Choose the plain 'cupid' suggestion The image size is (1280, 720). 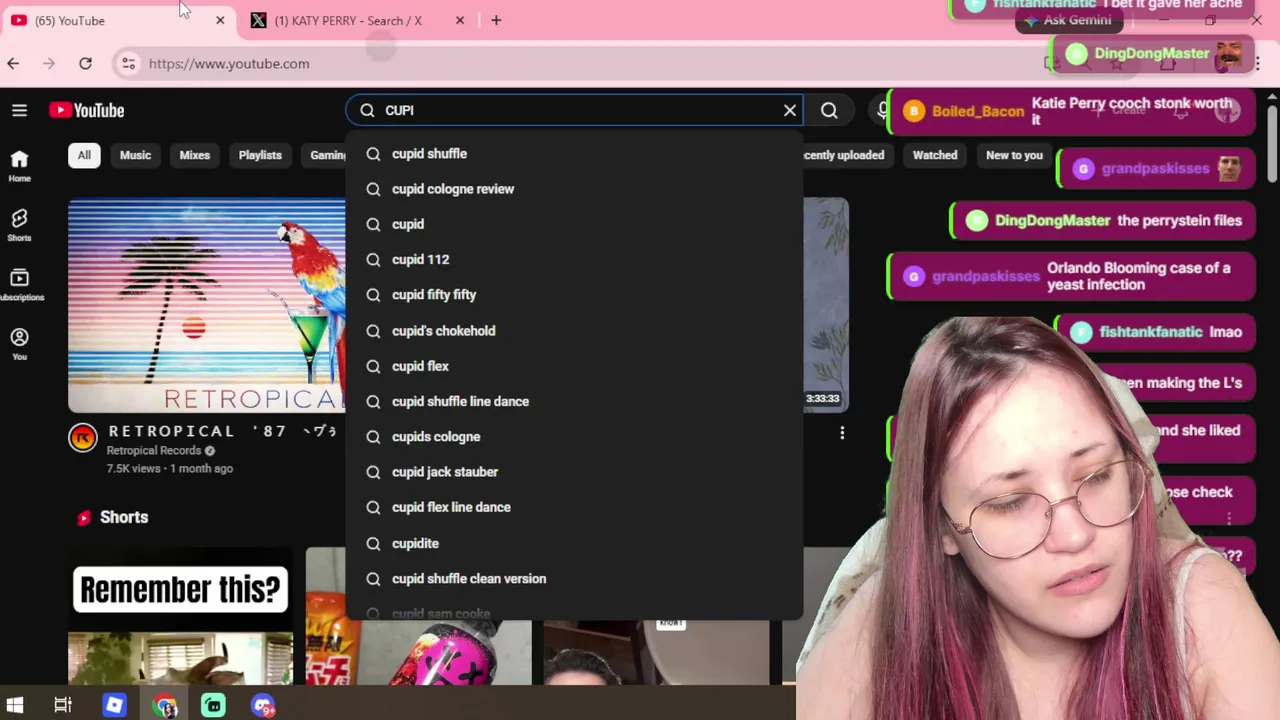pyautogui.click(x=574, y=224)
